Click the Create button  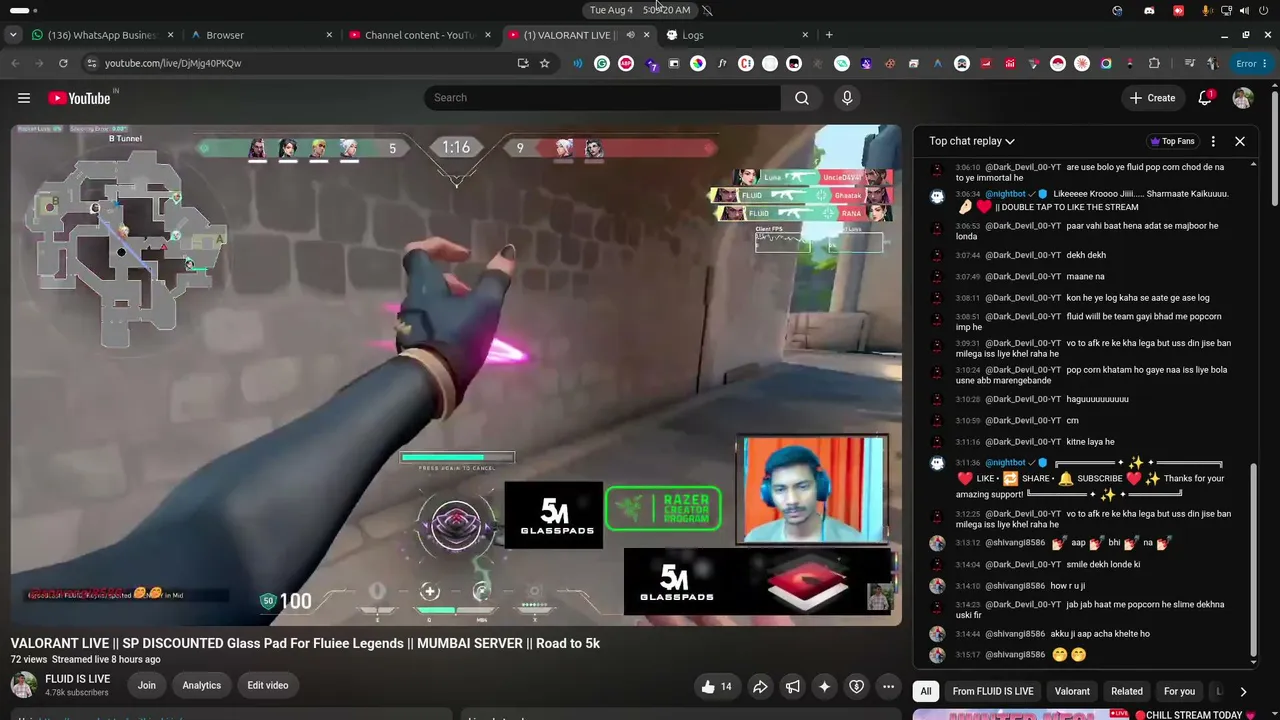tap(1152, 98)
